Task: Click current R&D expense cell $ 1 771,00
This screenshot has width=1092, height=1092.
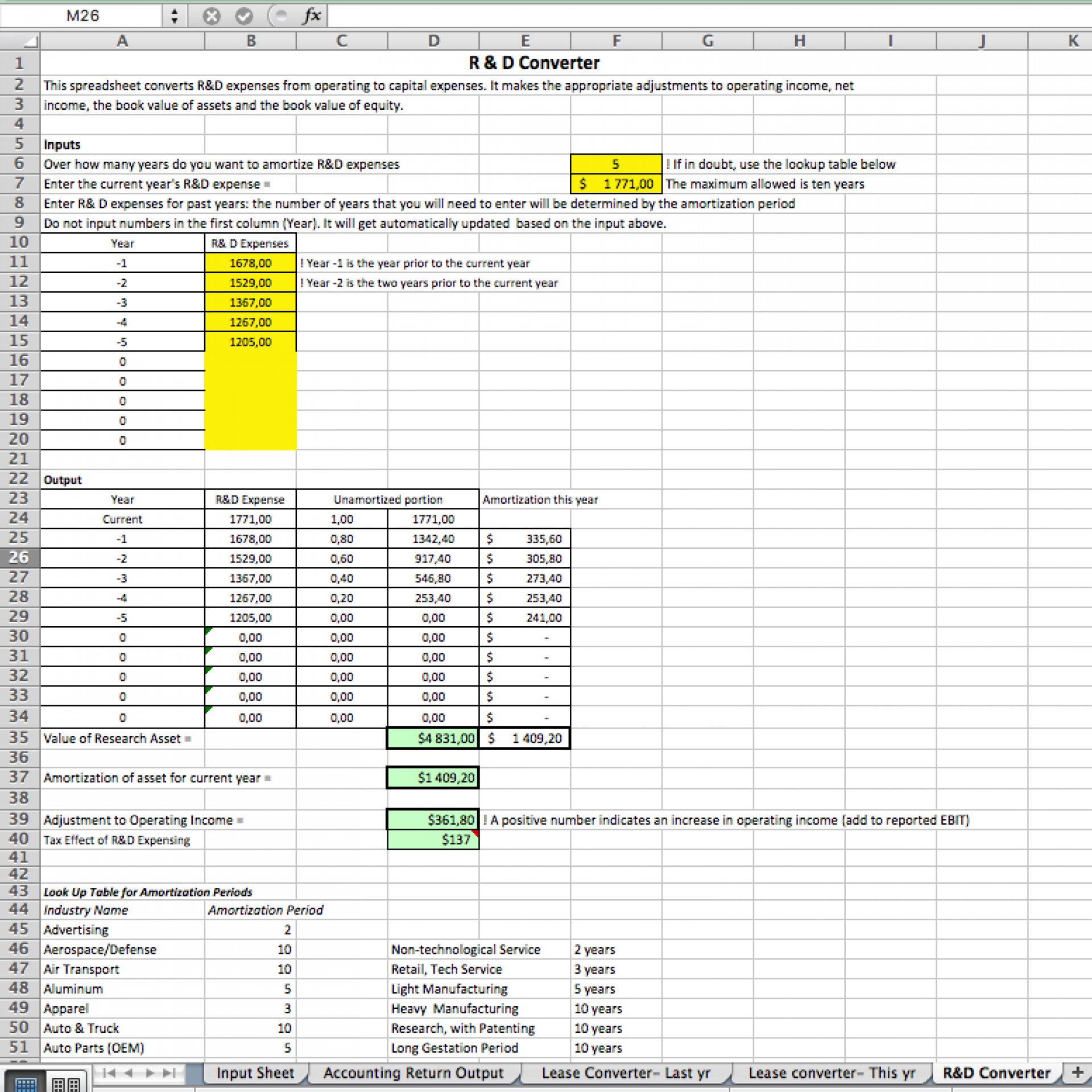Action: (x=616, y=184)
